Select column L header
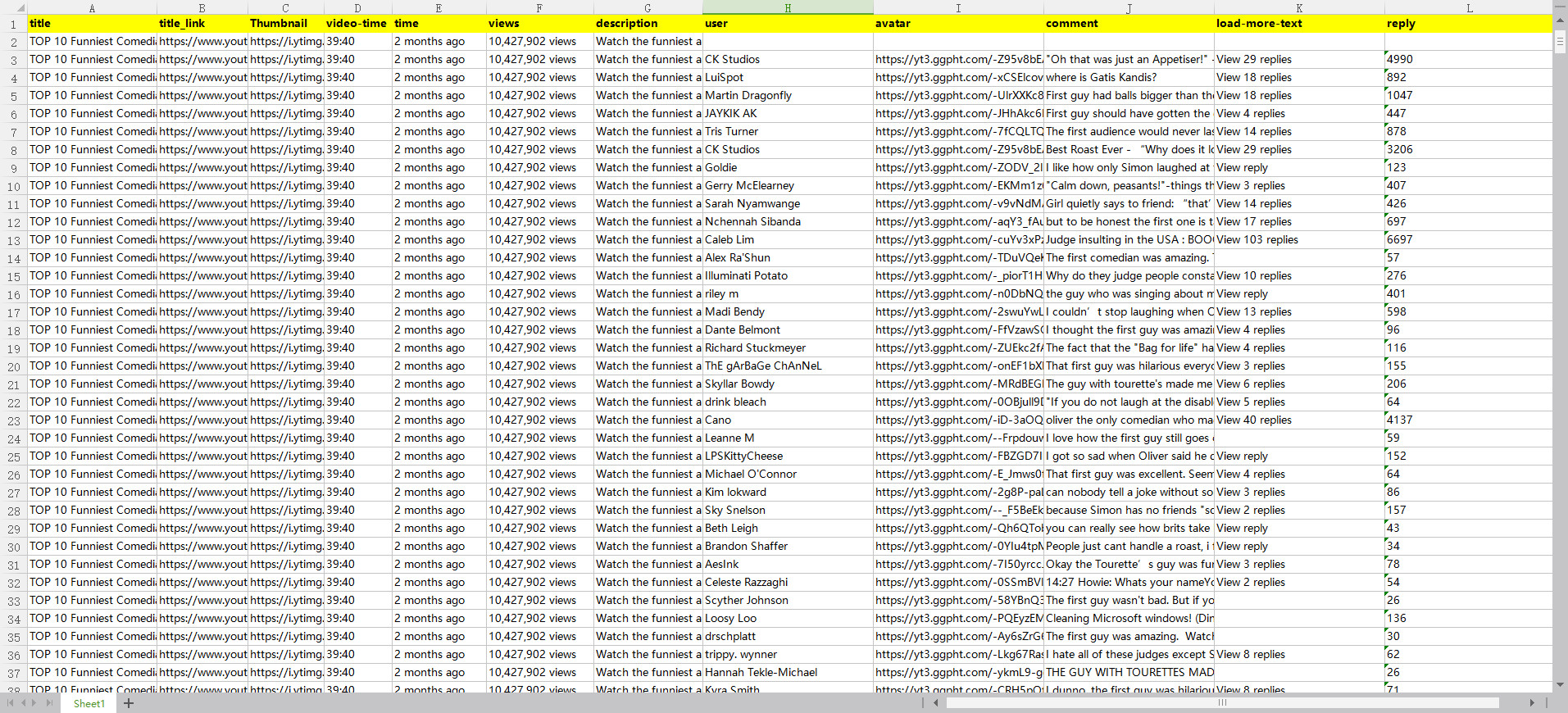 coord(1469,7)
